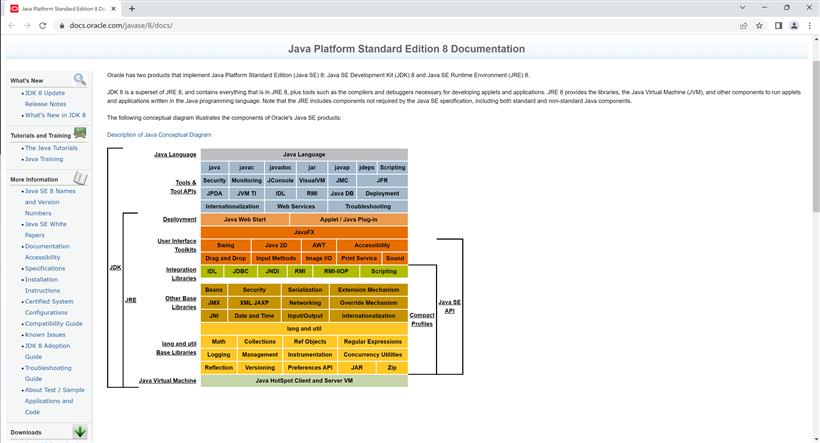Click the Java 2D box
Screen dimensions: 820x443
coord(276,245)
